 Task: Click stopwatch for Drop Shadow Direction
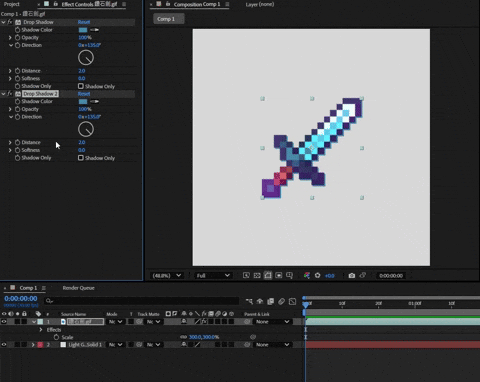17,45
